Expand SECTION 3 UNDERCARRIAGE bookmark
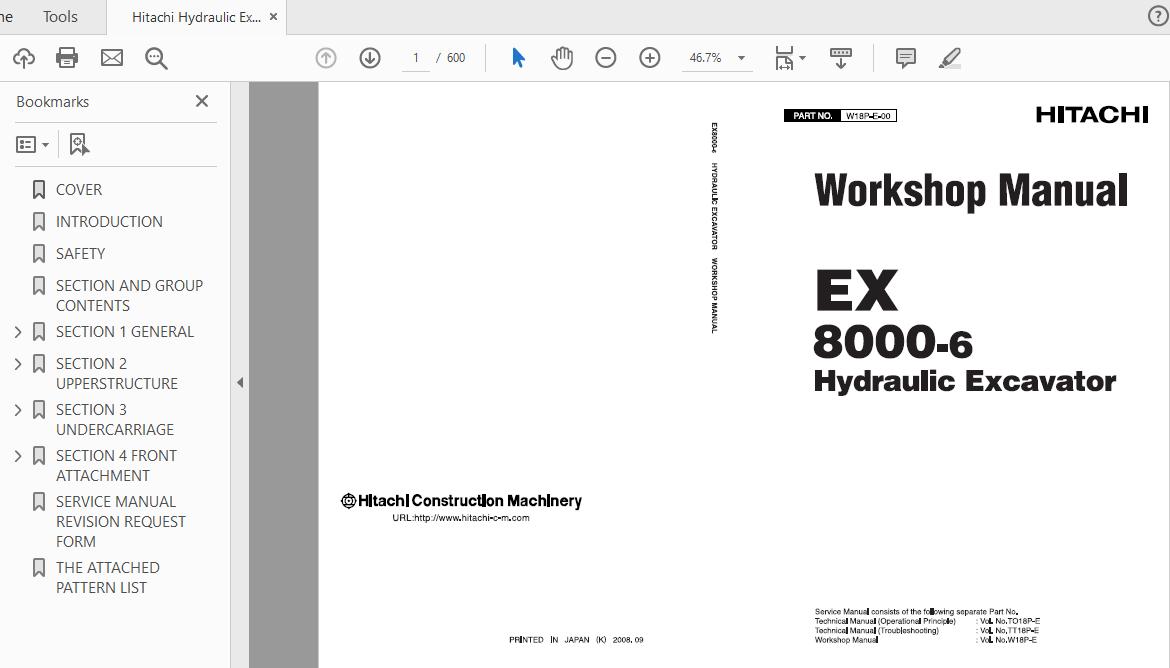1170x668 pixels. click(18, 411)
